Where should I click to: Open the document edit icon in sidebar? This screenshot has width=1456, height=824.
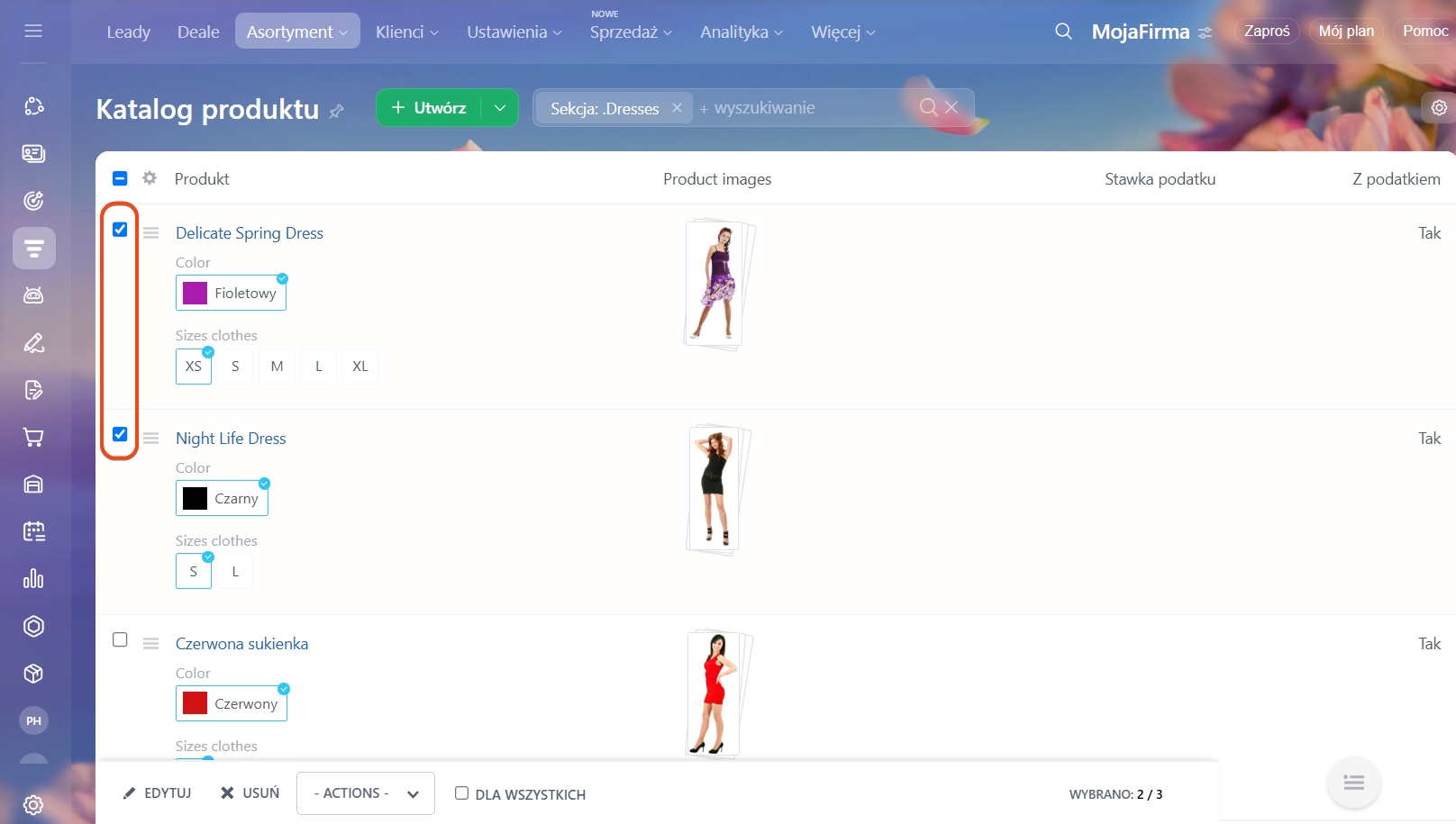33,390
